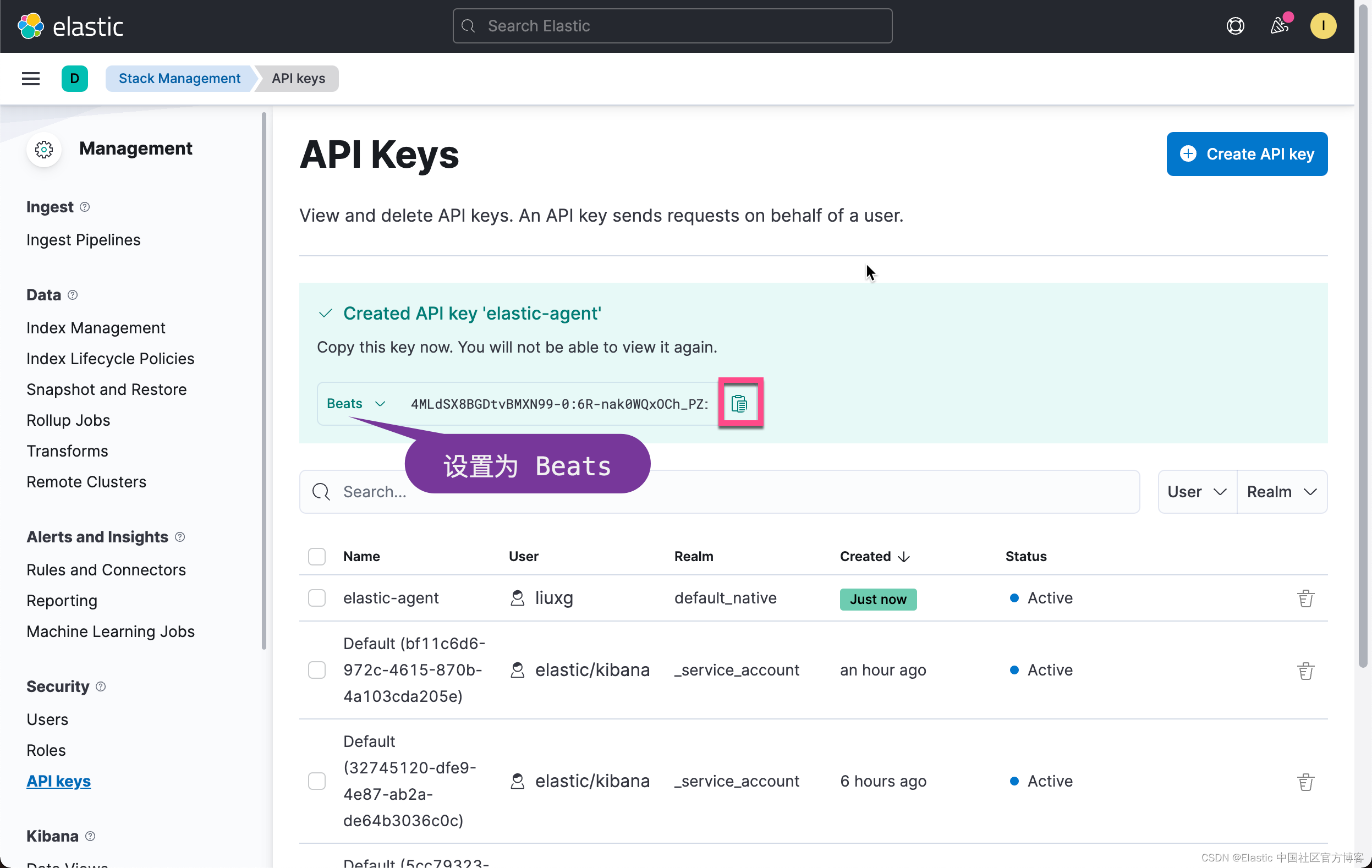The height and width of the screenshot is (868, 1372).
Task: Delete the elastic-agent API key
Action: (x=1305, y=598)
